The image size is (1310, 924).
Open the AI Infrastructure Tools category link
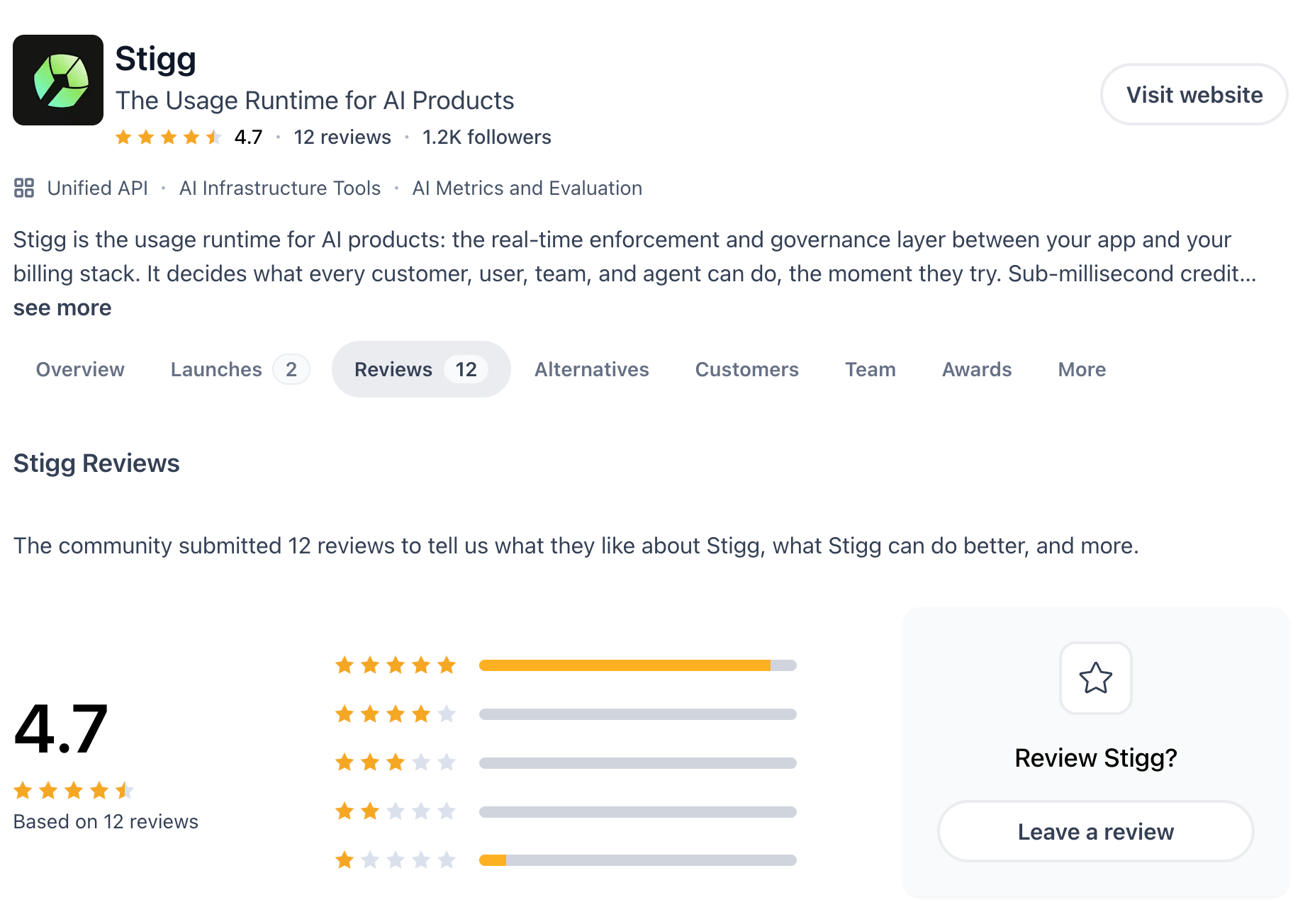point(280,188)
